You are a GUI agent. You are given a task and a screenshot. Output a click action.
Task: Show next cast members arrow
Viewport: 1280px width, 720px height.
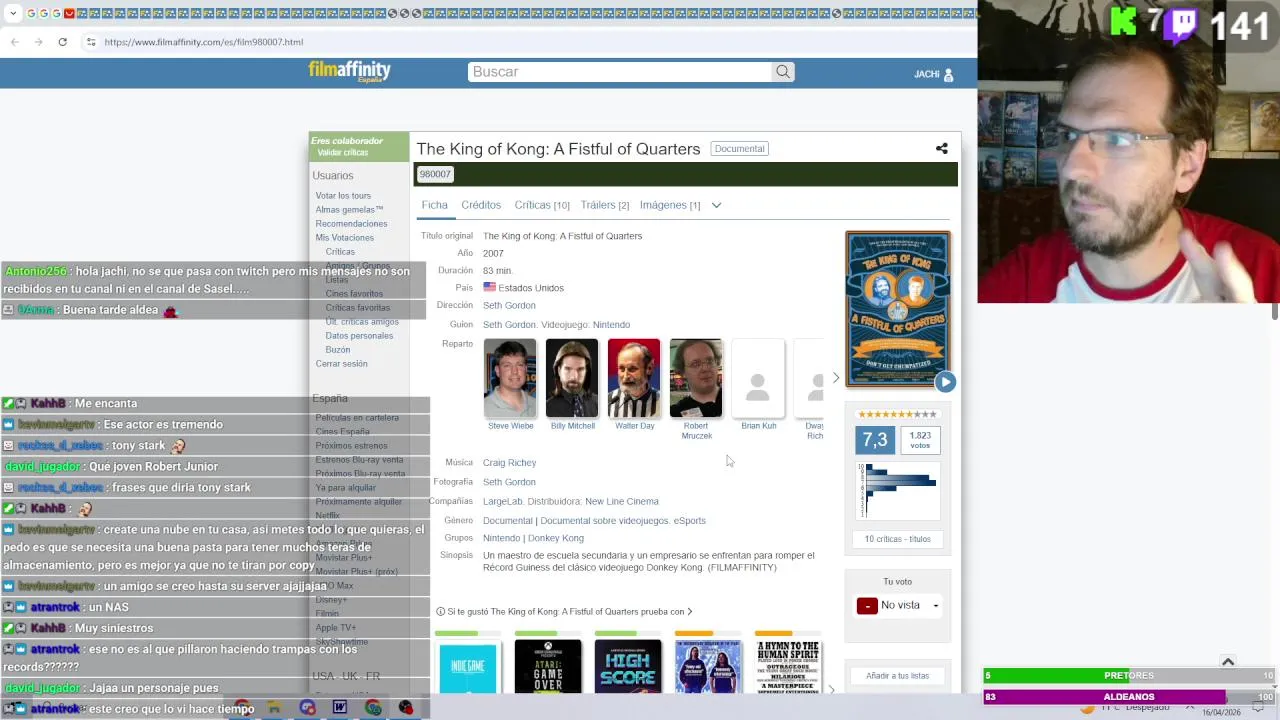pyautogui.click(x=836, y=378)
